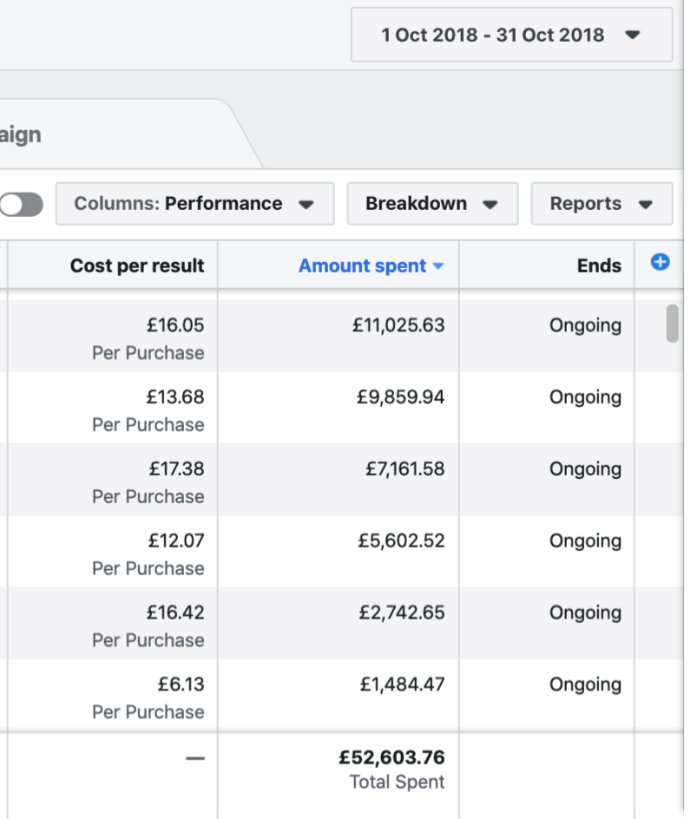Expand the Columns: Performance dropdown
This screenshot has height=819, width=688.
click(194, 204)
